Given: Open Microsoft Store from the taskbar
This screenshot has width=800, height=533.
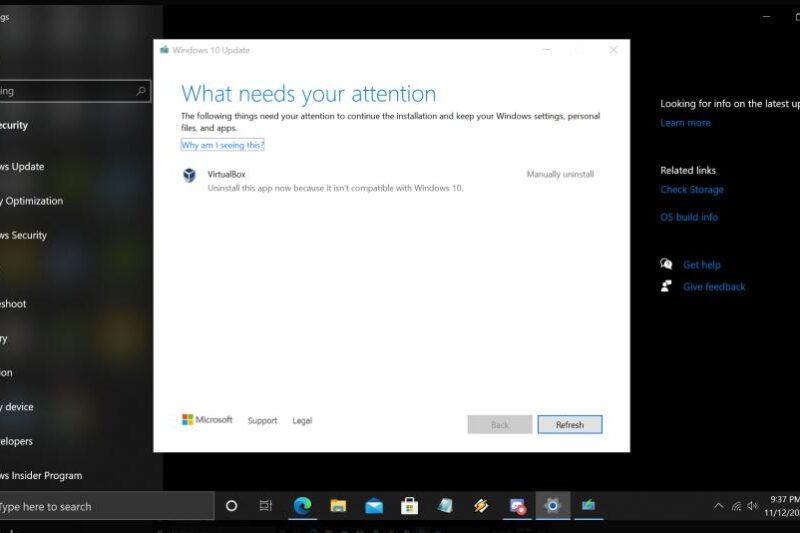Looking at the screenshot, I should pos(409,505).
